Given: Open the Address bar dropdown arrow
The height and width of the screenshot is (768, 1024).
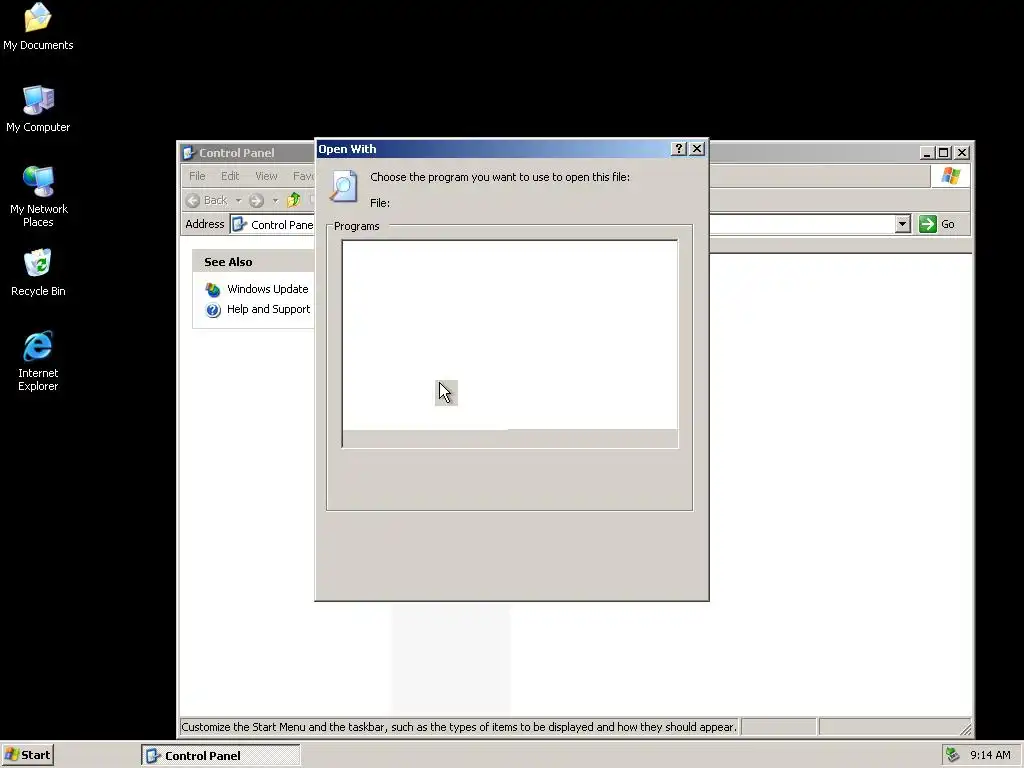Looking at the screenshot, I should 903,224.
